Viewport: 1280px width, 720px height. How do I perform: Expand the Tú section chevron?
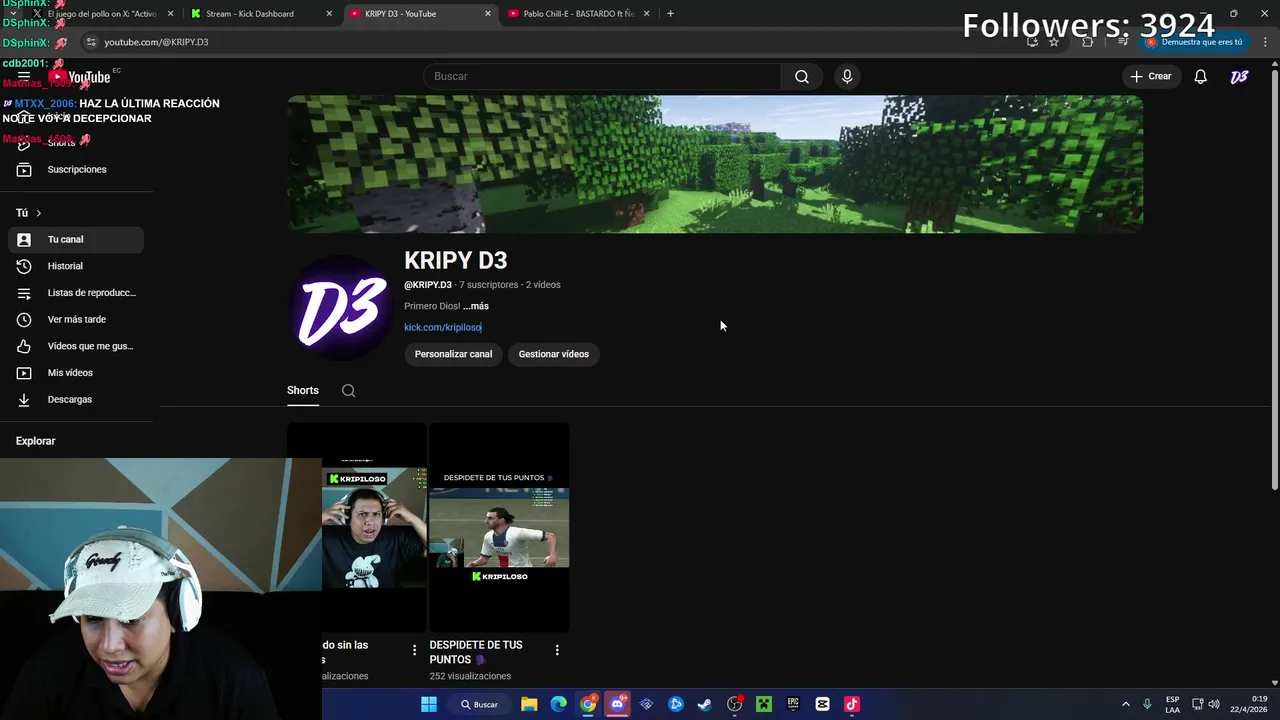tap(39, 213)
